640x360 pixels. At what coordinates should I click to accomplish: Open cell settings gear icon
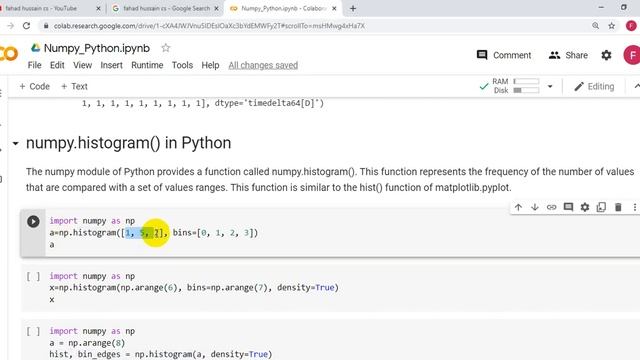coord(585,207)
